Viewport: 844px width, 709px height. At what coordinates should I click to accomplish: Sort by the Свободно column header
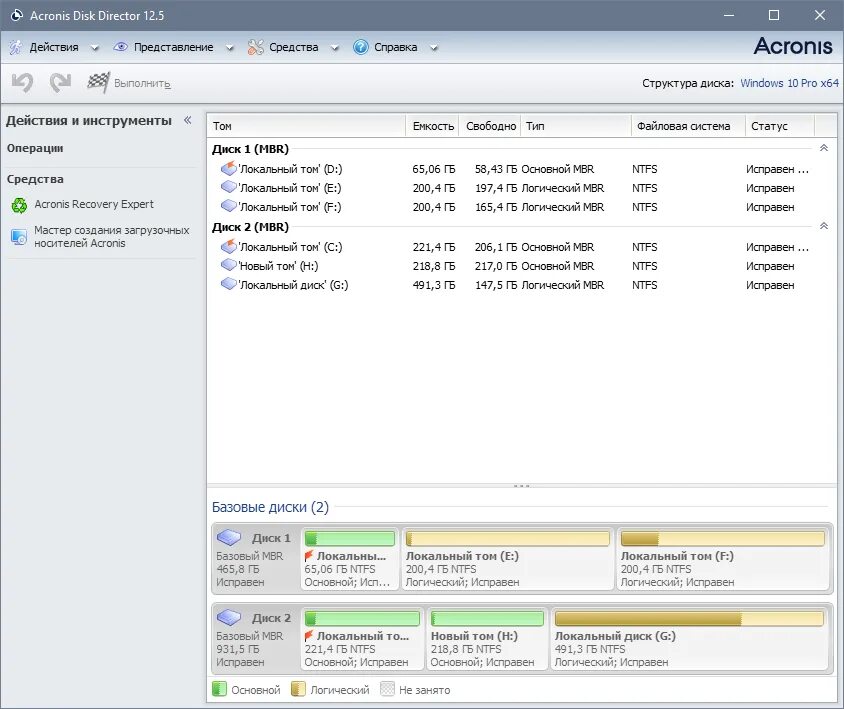[x=490, y=126]
